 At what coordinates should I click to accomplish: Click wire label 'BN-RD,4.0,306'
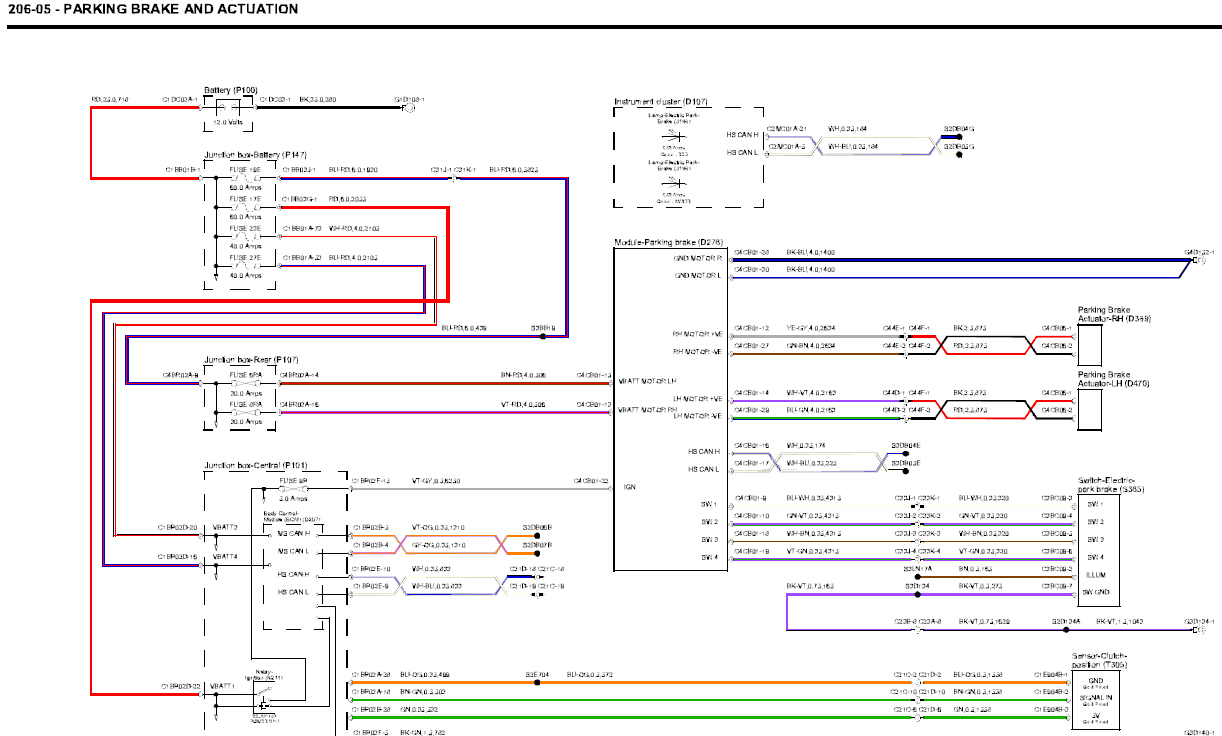pyautogui.click(x=524, y=375)
